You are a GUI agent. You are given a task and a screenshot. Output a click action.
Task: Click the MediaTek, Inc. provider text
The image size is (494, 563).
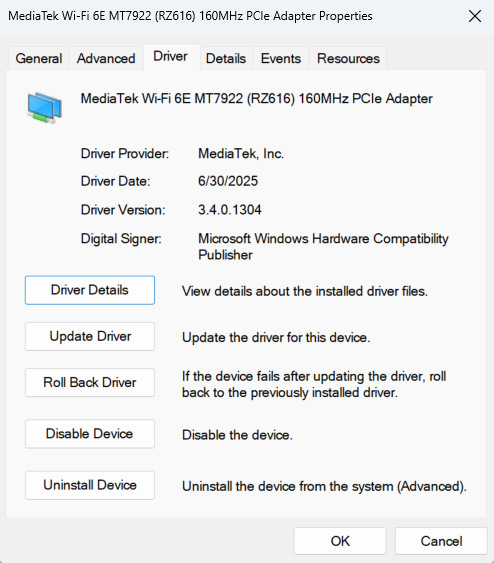(x=241, y=154)
